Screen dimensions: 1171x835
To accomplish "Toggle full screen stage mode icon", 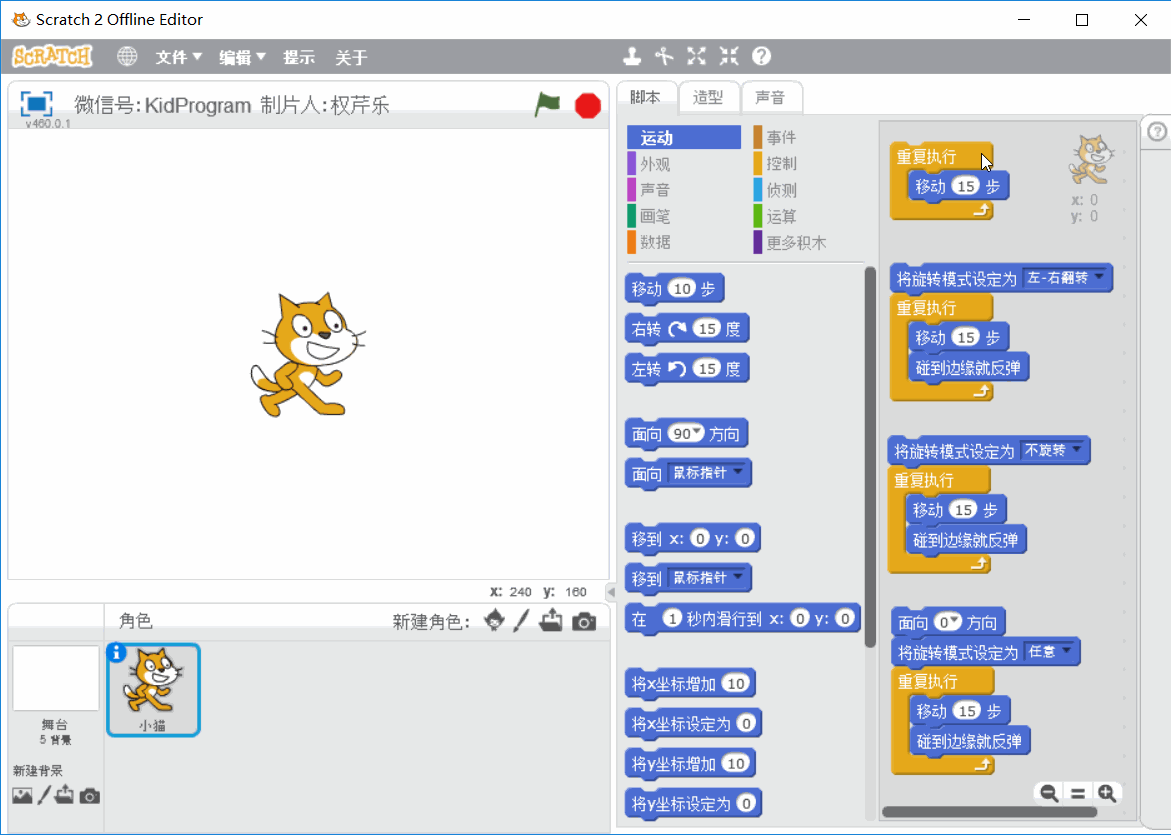I will [x=36, y=103].
